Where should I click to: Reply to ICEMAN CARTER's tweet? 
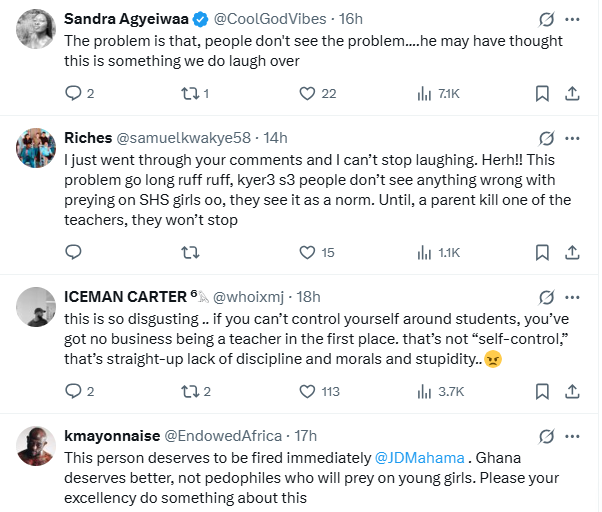pyautogui.click(x=73, y=391)
